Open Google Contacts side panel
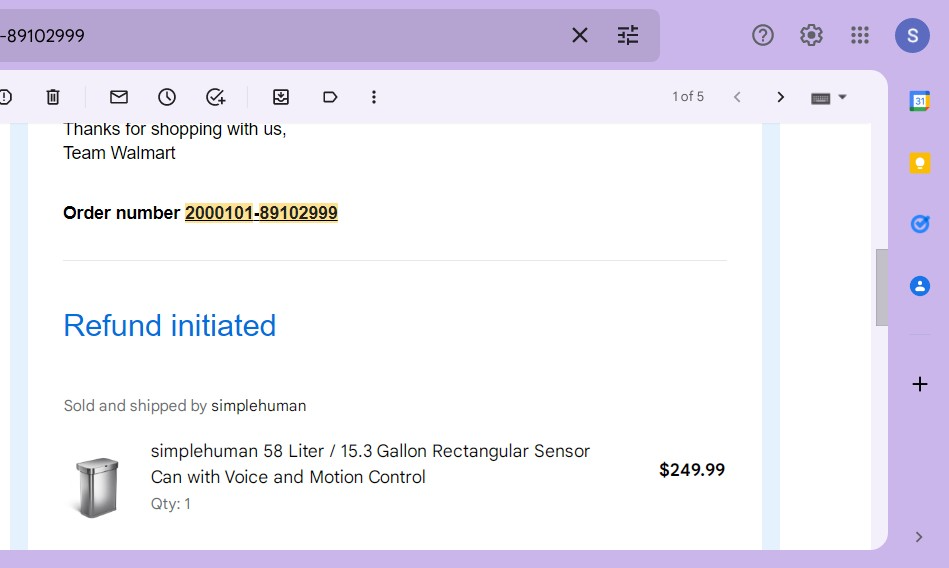Image resolution: width=949 pixels, height=568 pixels. tap(920, 286)
